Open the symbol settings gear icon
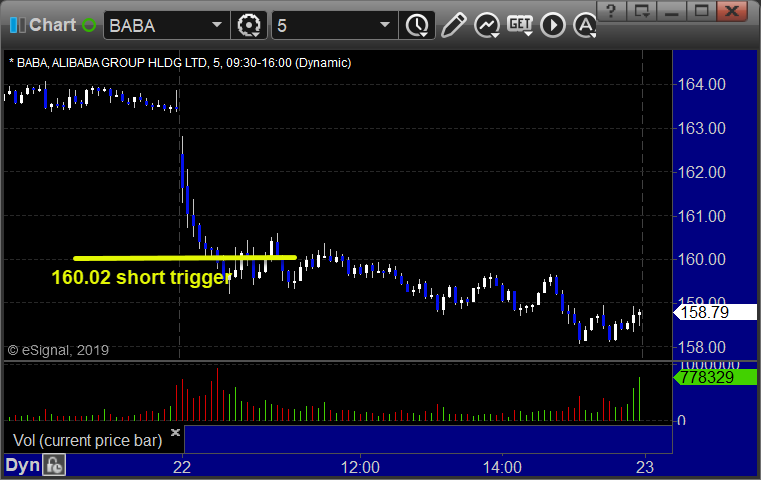The image size is (761, 480). 248,25
